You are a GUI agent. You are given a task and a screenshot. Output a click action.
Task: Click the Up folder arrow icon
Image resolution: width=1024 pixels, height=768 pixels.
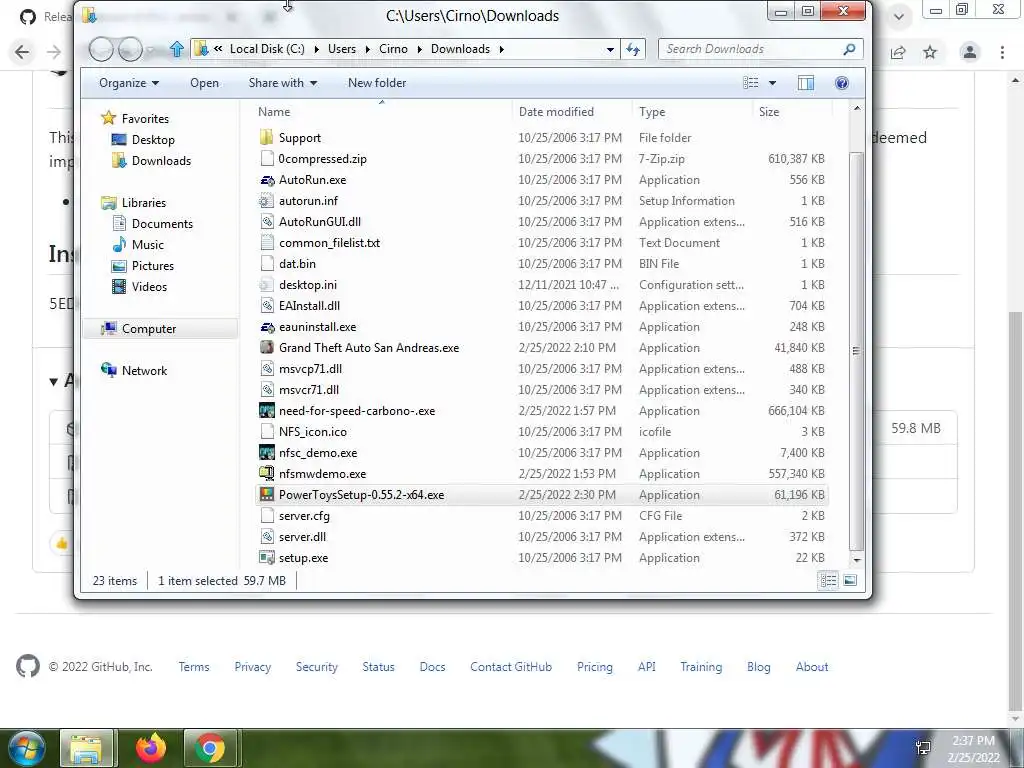(x=176, y=49)
